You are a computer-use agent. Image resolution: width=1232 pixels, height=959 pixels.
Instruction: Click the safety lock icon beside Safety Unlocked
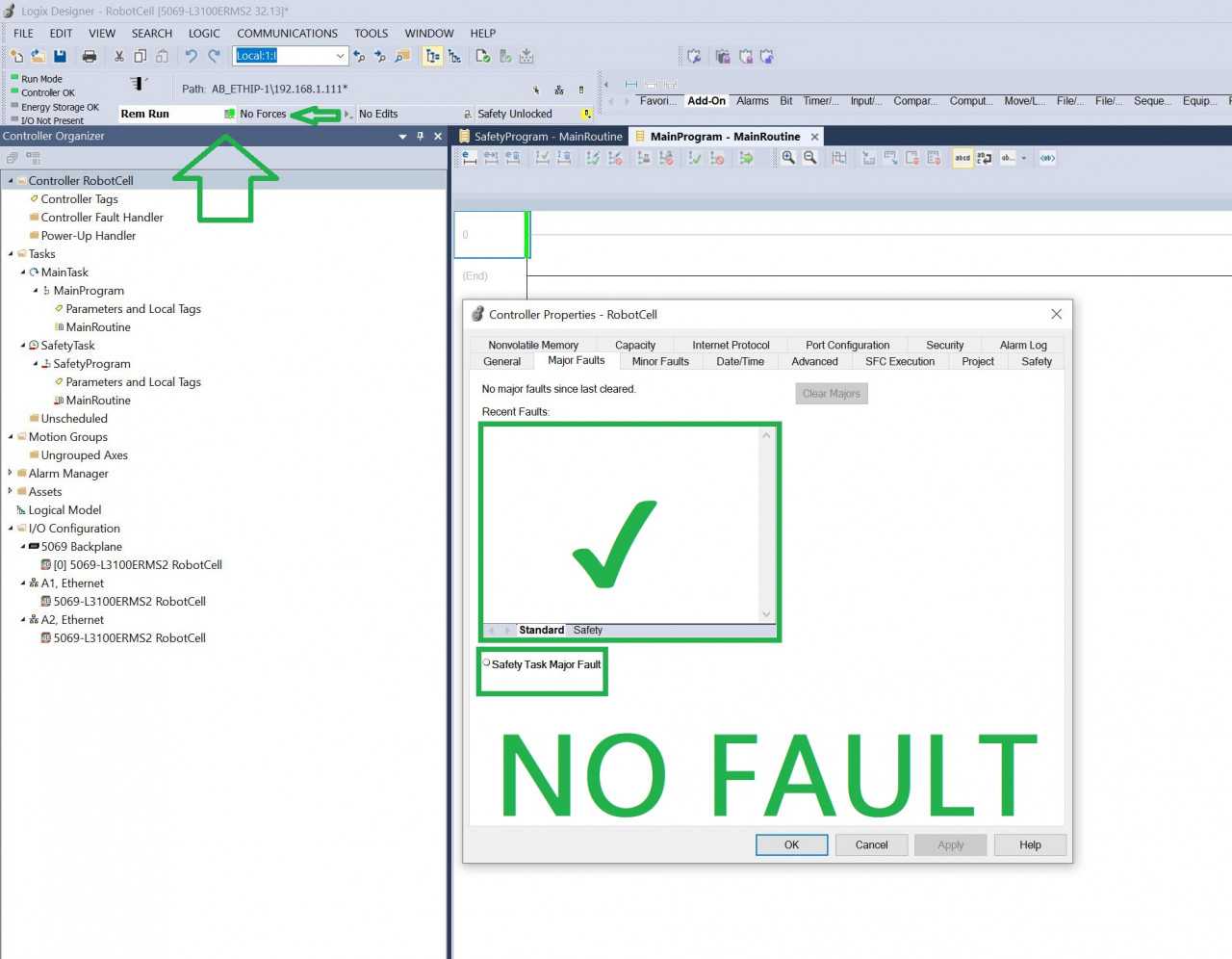586,114
